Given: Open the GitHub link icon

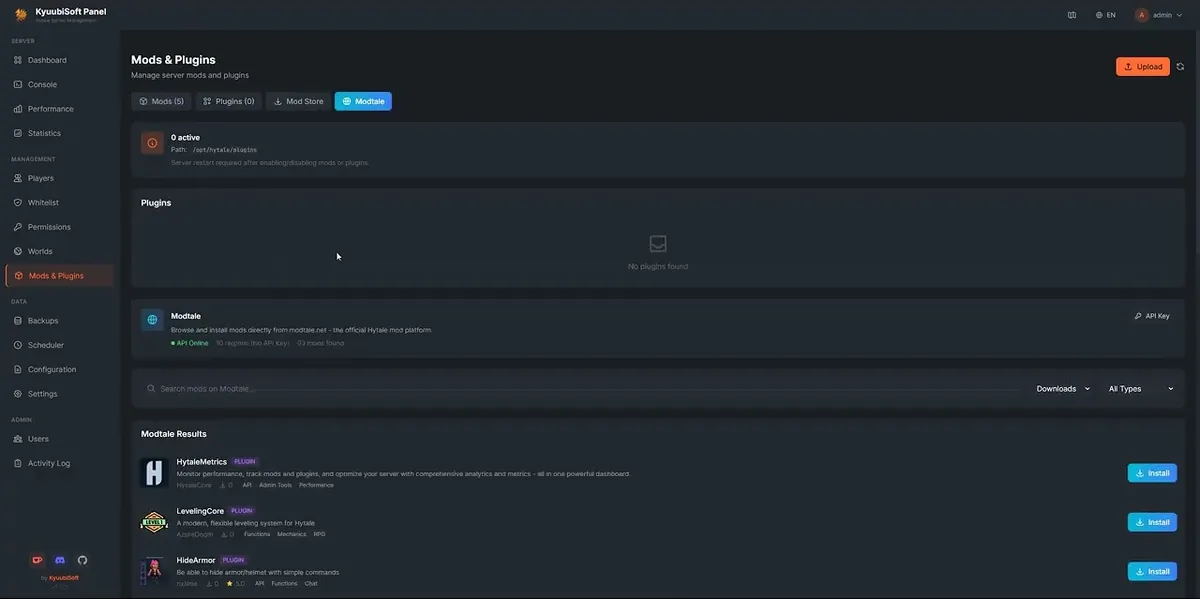Looking at the screenshot, I should click(82, 560).
